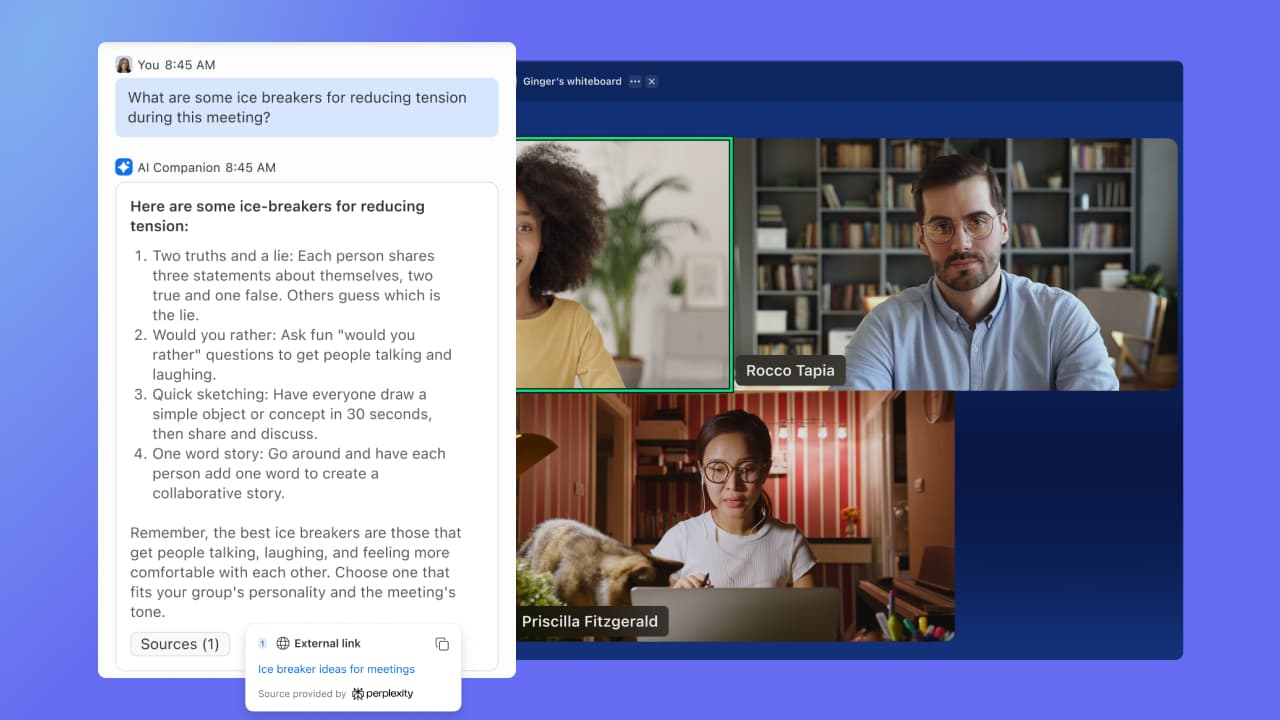Open more options for Ginger's whiteboard
This screenshot has height=720, width=1280.
[635, 82]
